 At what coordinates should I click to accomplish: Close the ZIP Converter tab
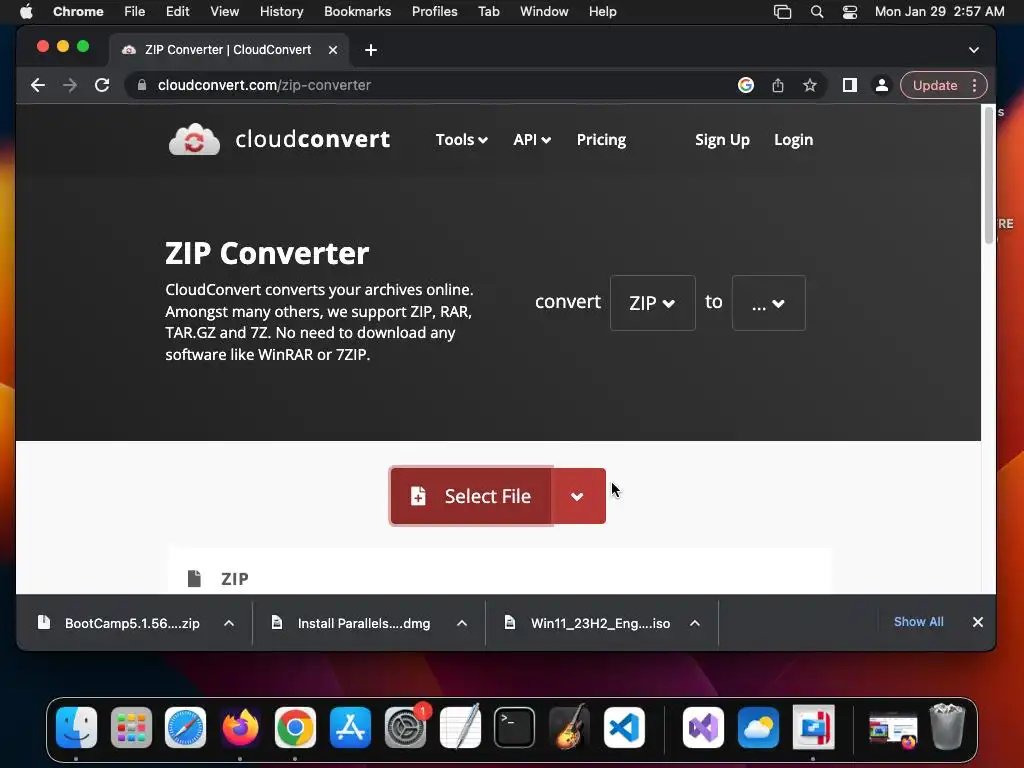[332, 50]
